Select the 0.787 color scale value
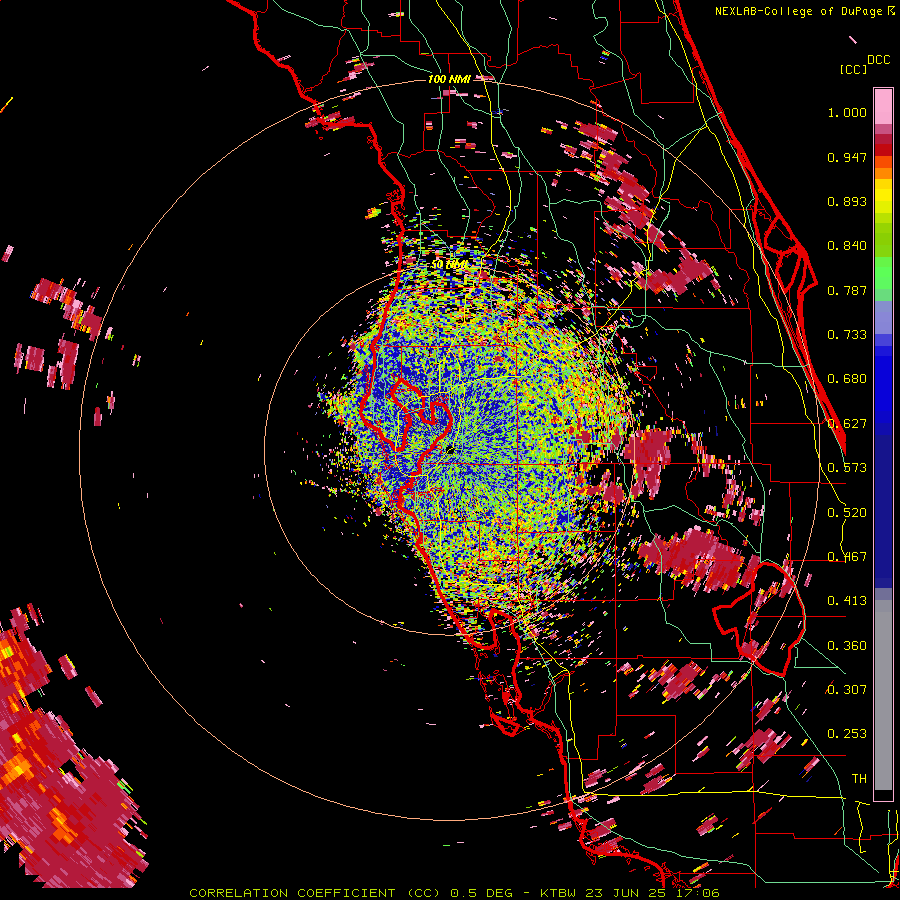The image size is (900, 900). (x=847, y=290)
